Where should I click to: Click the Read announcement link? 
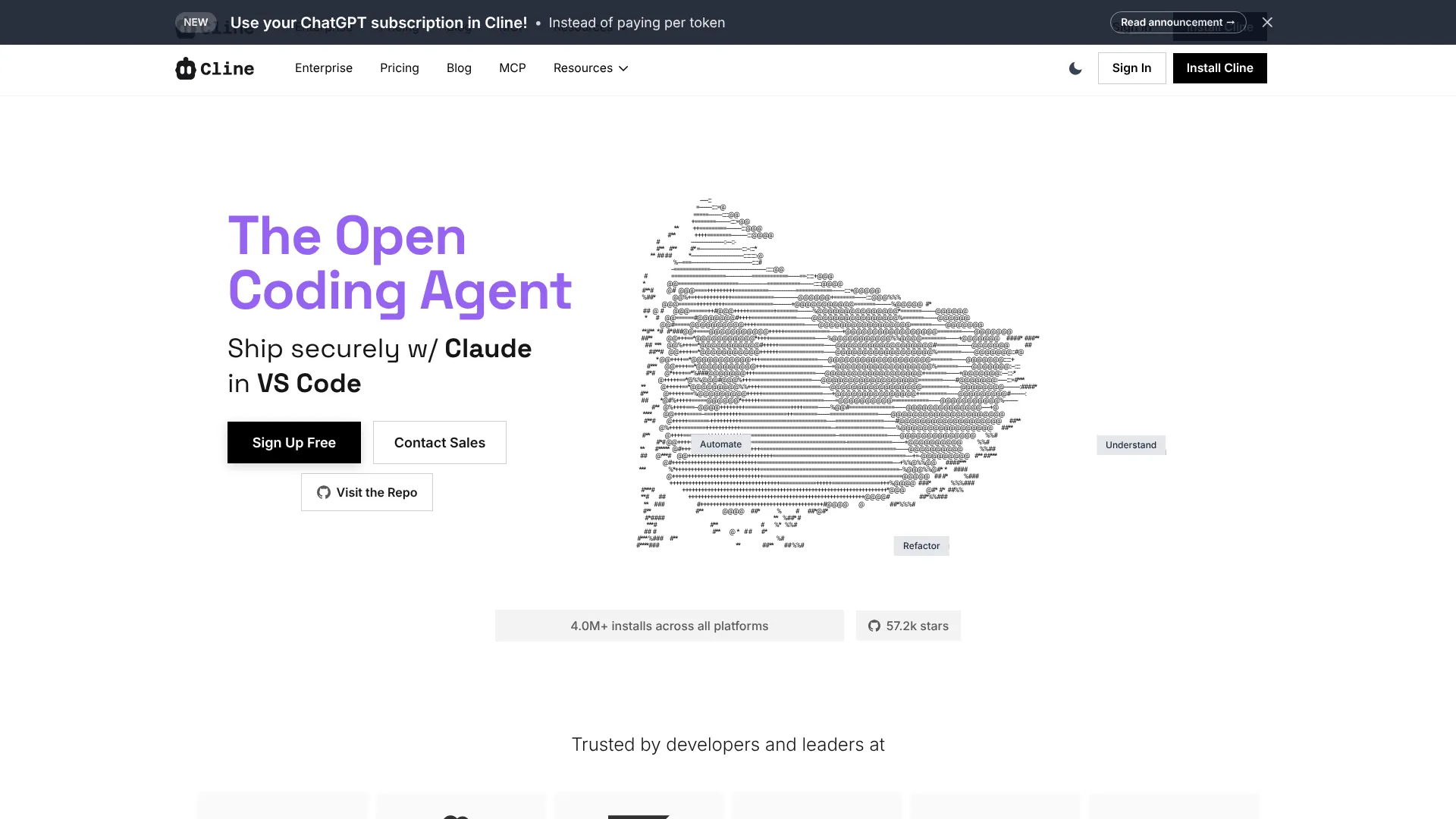(1178, 22)
